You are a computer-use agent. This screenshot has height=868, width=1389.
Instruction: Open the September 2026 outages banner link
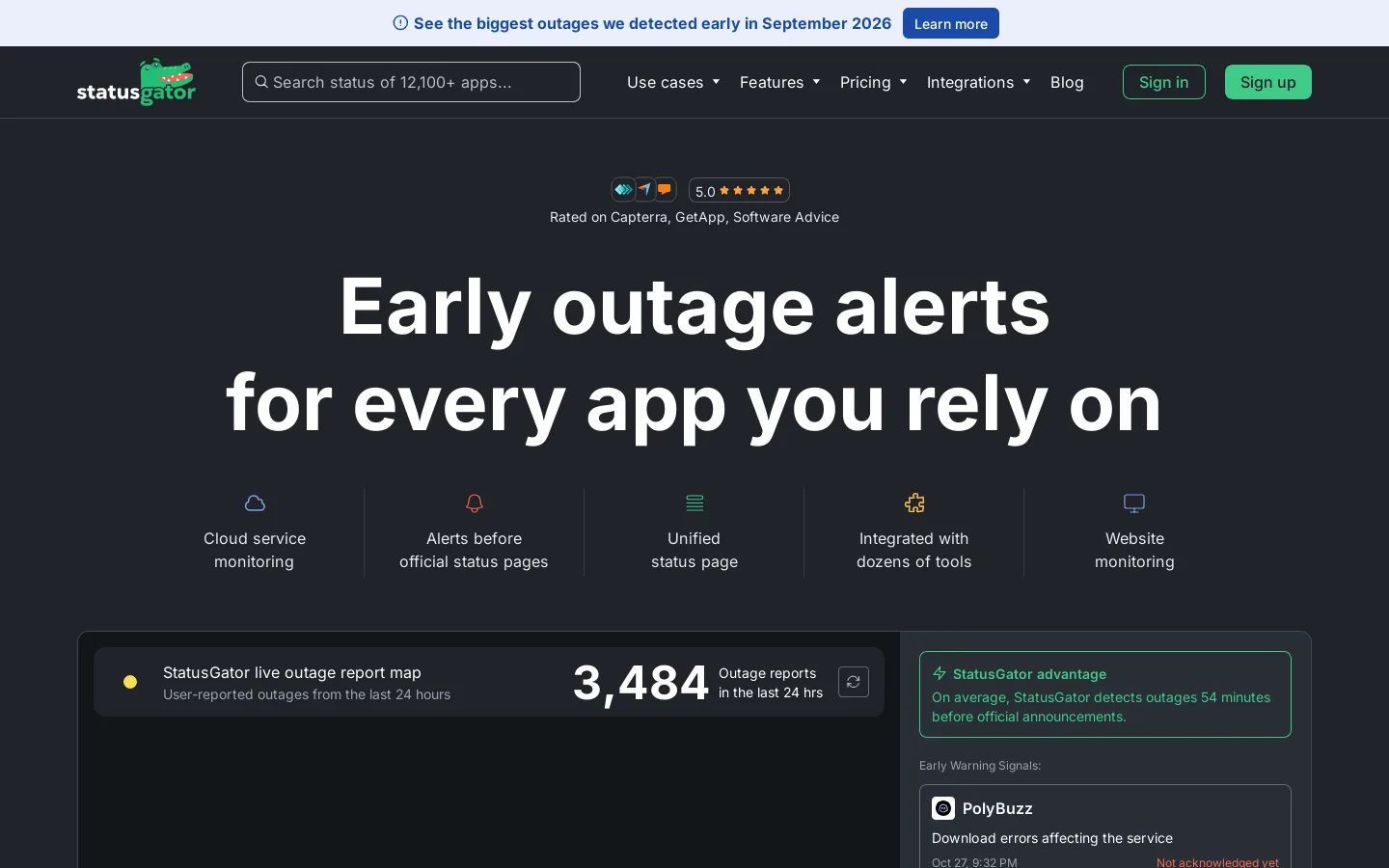point(652,23)
